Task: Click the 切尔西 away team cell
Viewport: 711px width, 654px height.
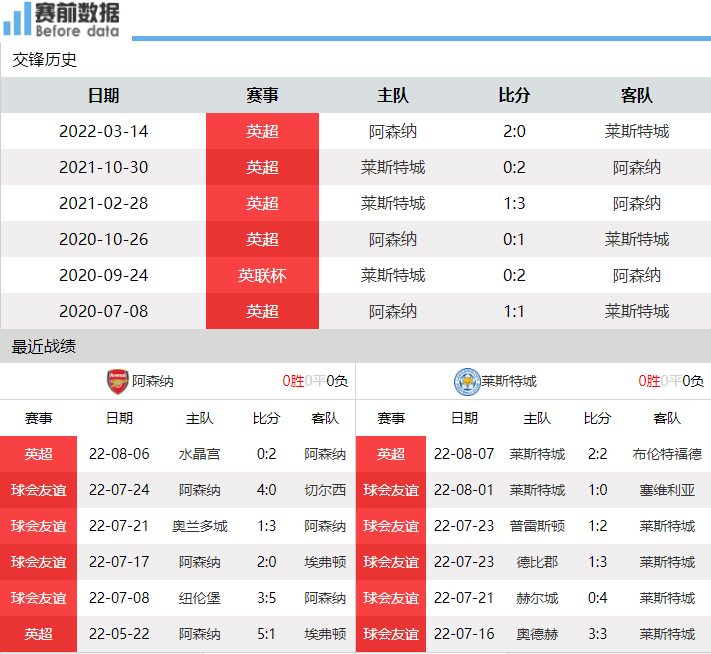Action: [x=325, y=490]
